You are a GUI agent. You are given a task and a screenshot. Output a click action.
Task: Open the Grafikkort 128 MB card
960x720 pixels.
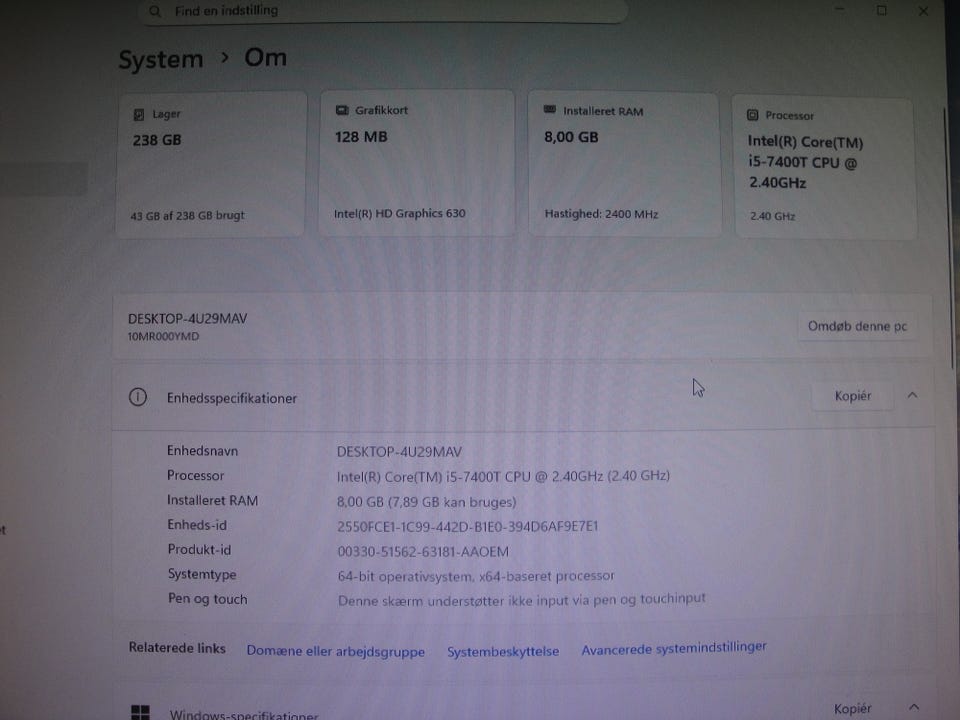416,163
